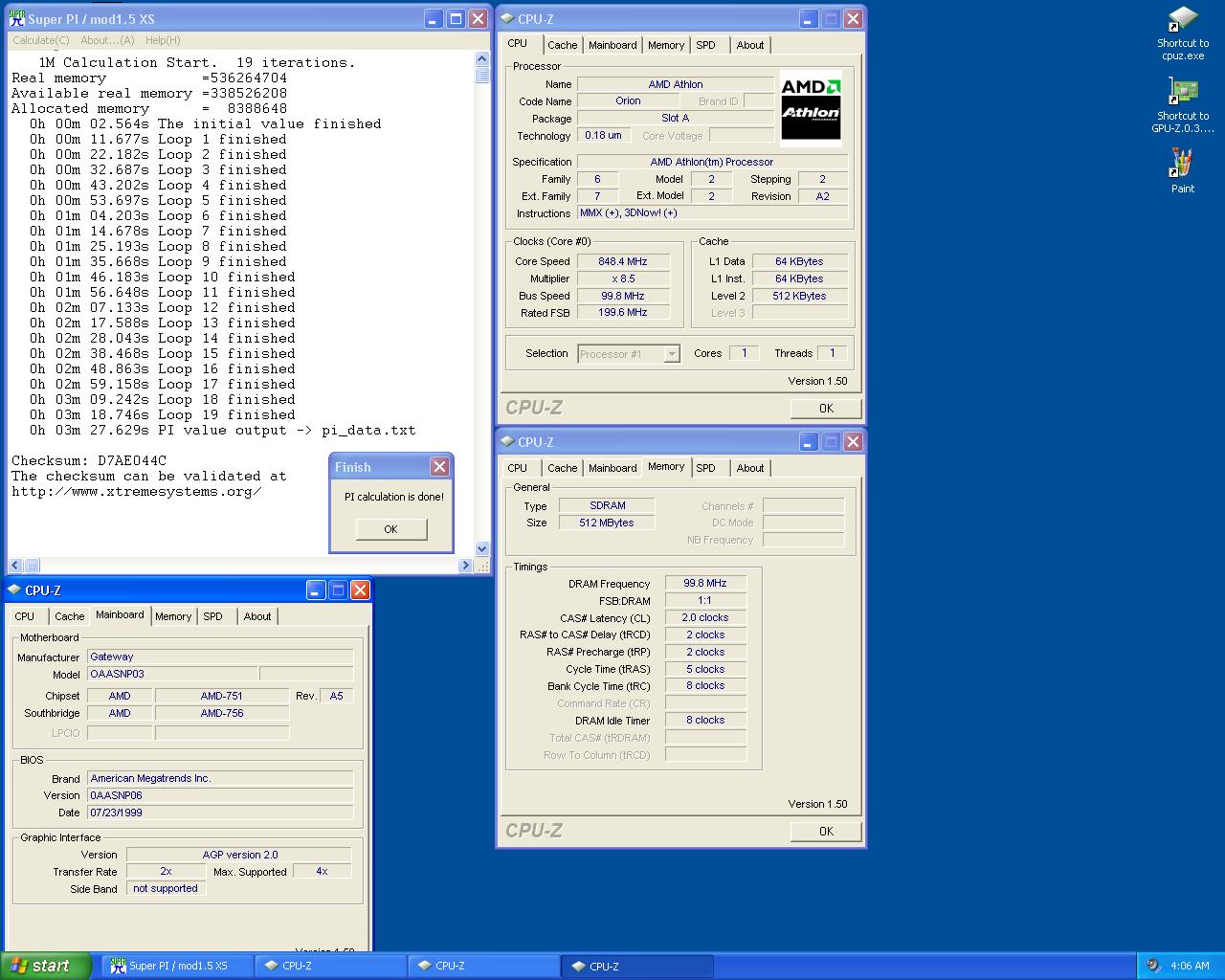Click the Code Name Orion value

pos(629,100)
